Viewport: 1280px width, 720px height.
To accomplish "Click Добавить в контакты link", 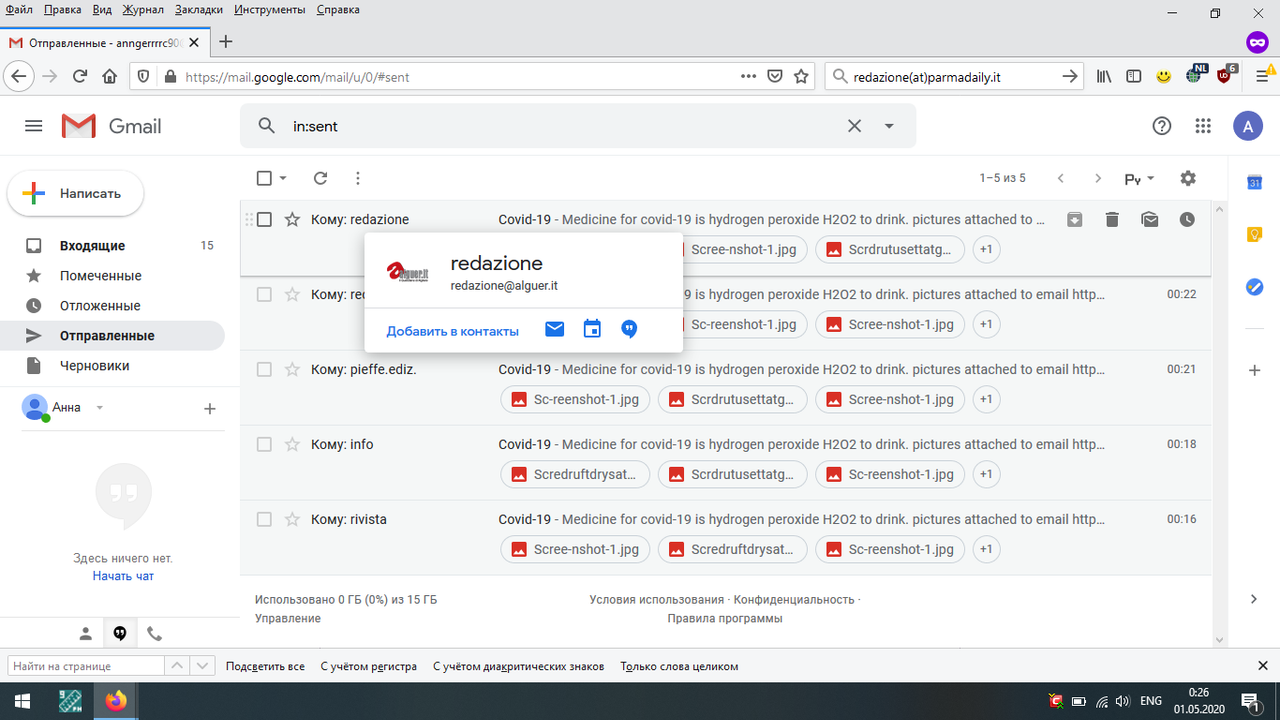I will (x=453, y=331).
